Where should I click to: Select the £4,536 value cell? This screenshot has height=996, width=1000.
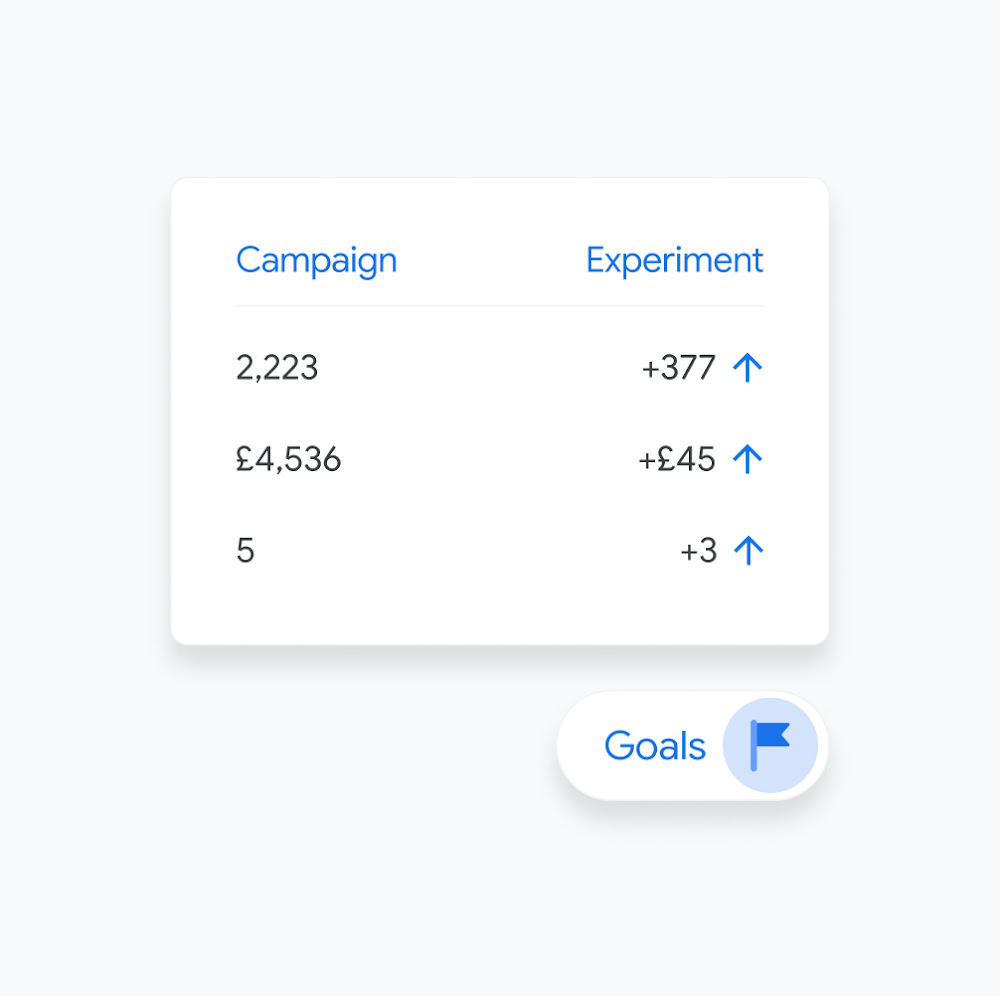[288, 459]
